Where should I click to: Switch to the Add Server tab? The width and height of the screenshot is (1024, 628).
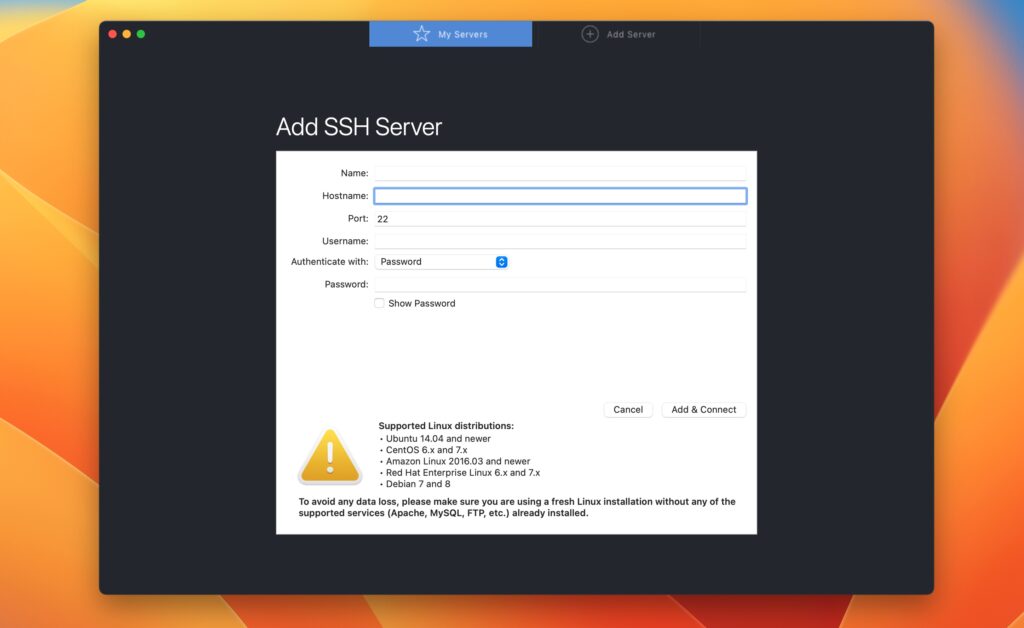620,33
